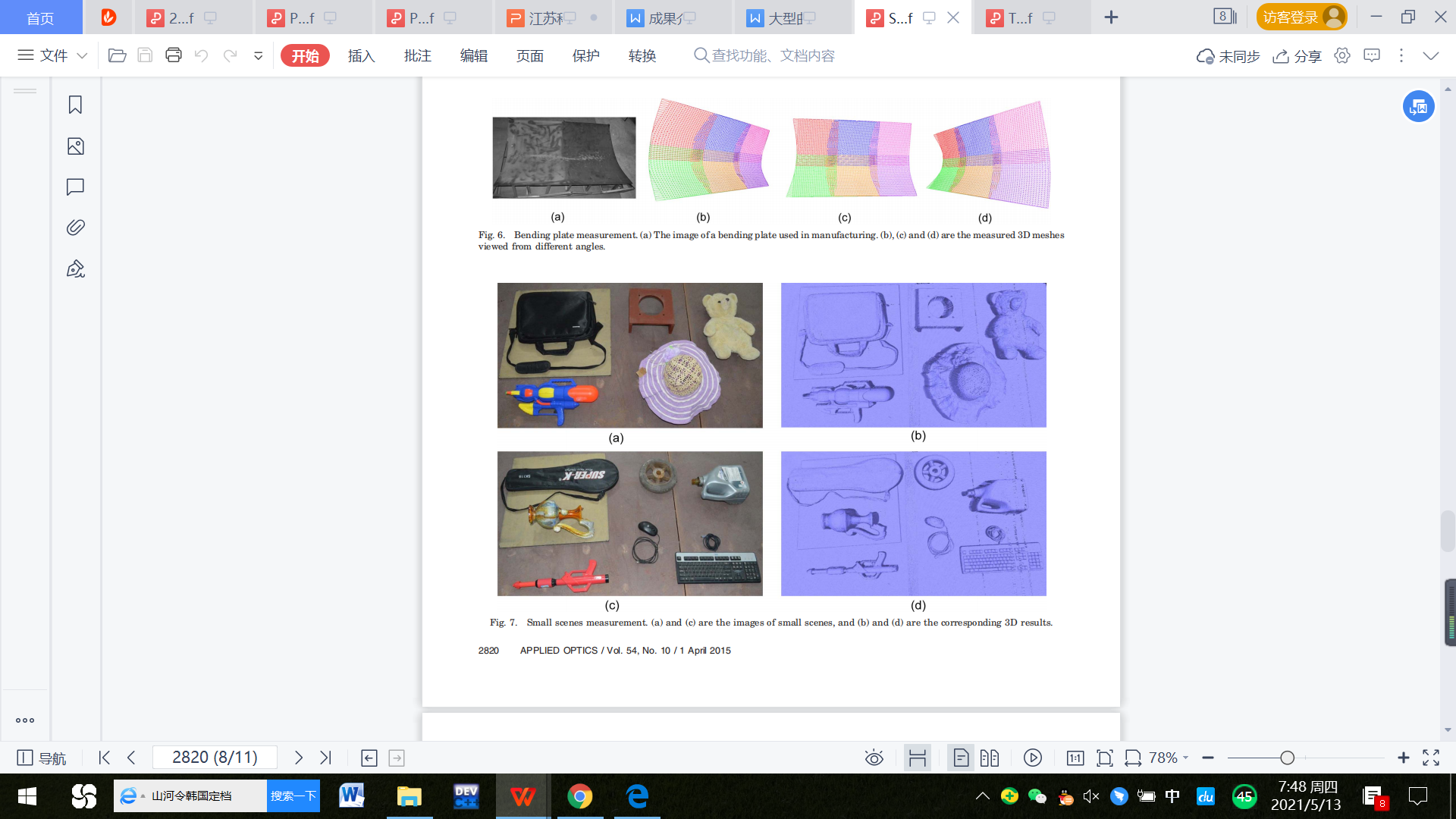Switch to the 转换 ribbon tab

click(642, 55)
